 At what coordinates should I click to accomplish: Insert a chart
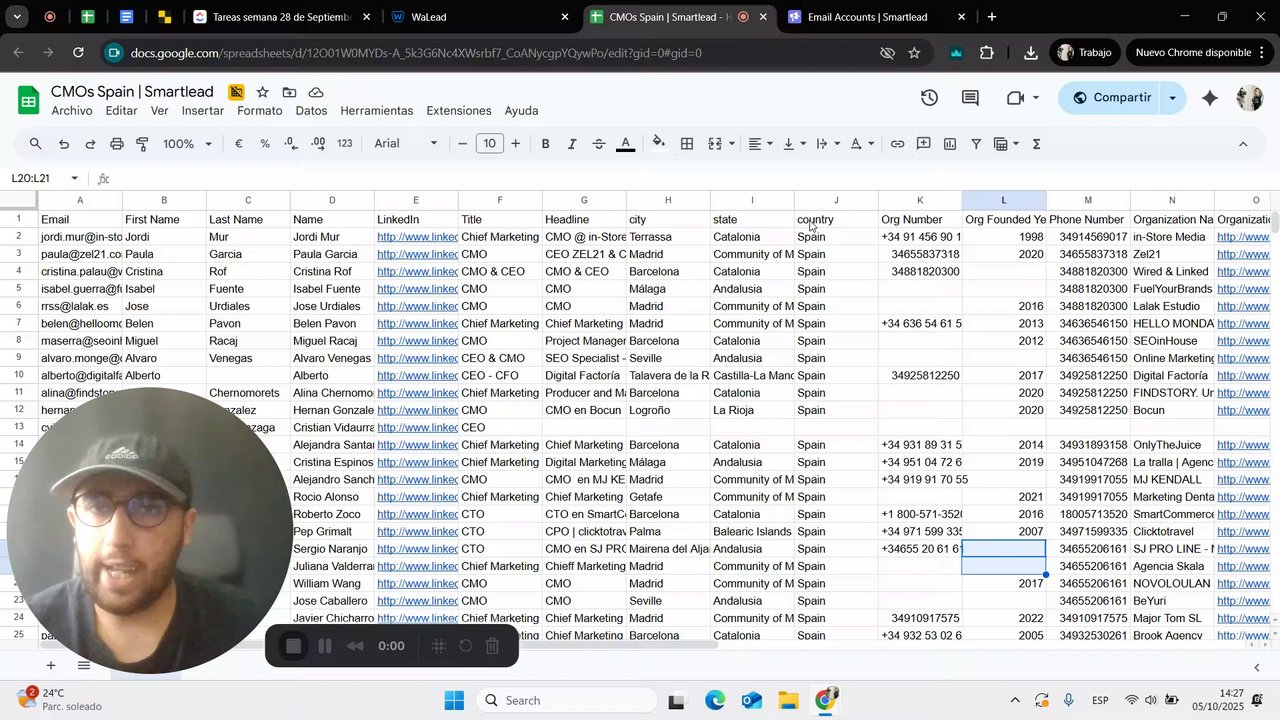[950, 144]
